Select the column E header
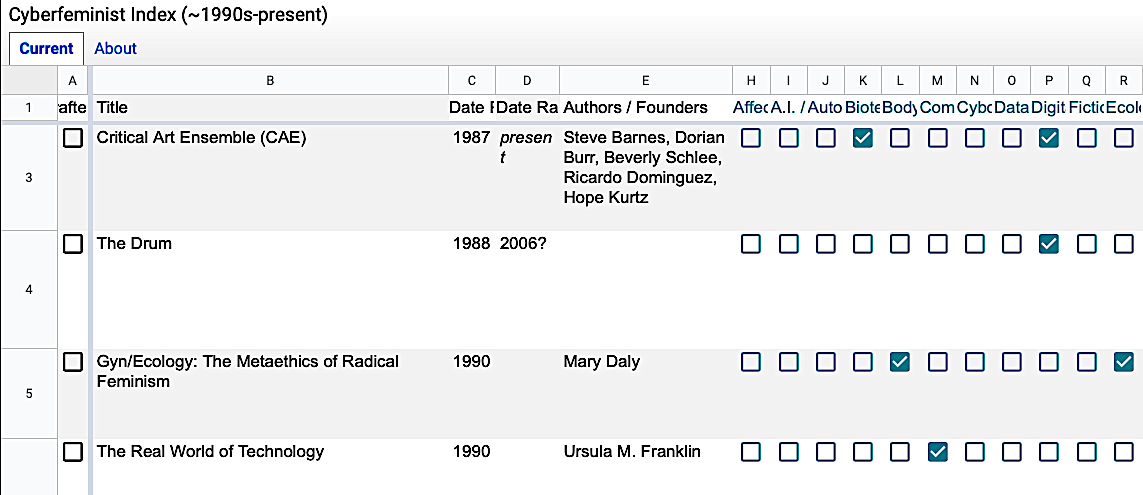The width and height of the screenshot is (1143, 495). [645, 80]
